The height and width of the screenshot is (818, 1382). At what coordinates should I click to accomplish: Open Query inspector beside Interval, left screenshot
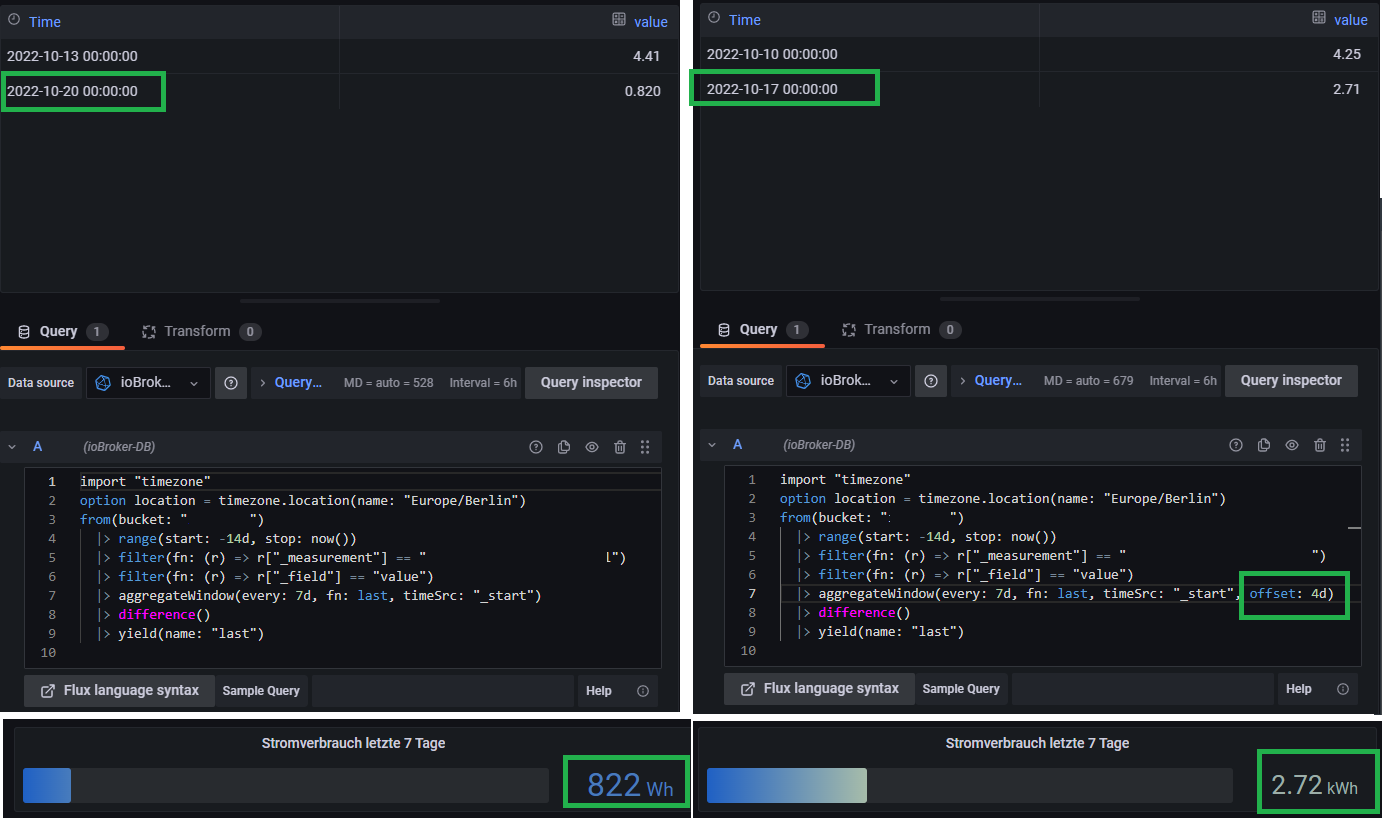click(x=591, y=383)
